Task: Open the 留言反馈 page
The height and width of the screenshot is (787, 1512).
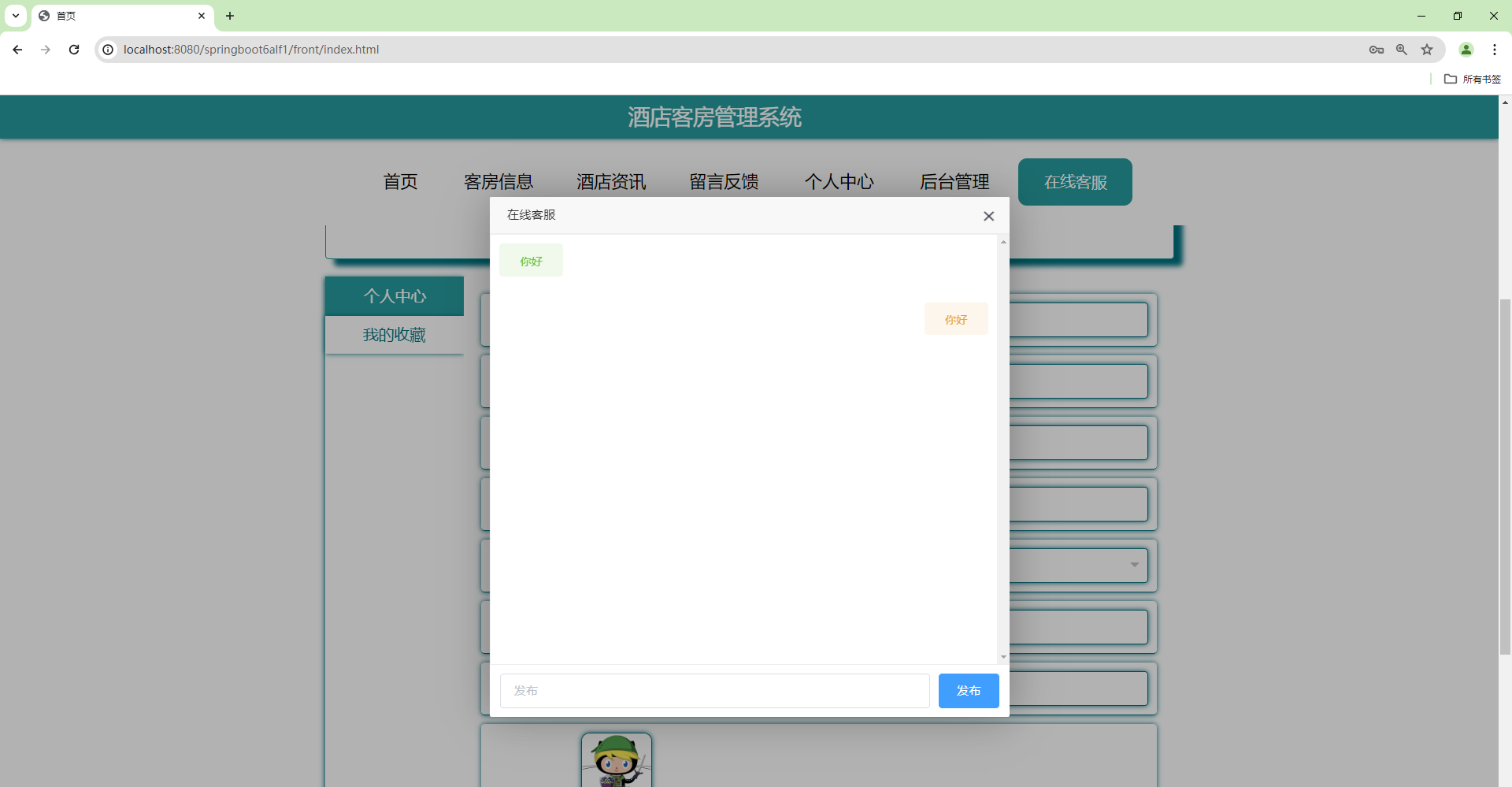Action: click(x=724, y=182)
